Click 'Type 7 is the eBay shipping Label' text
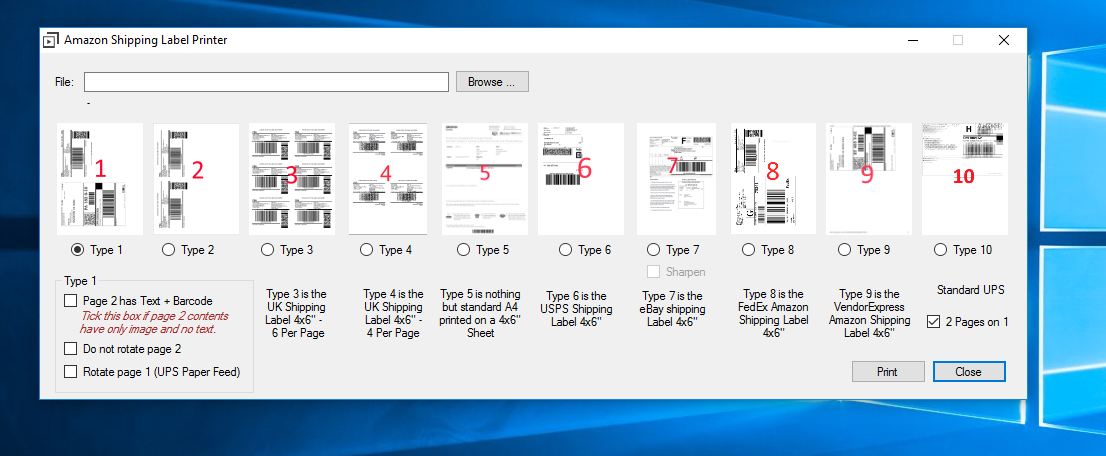This screenshot has height=456, width=1106. 672,308
